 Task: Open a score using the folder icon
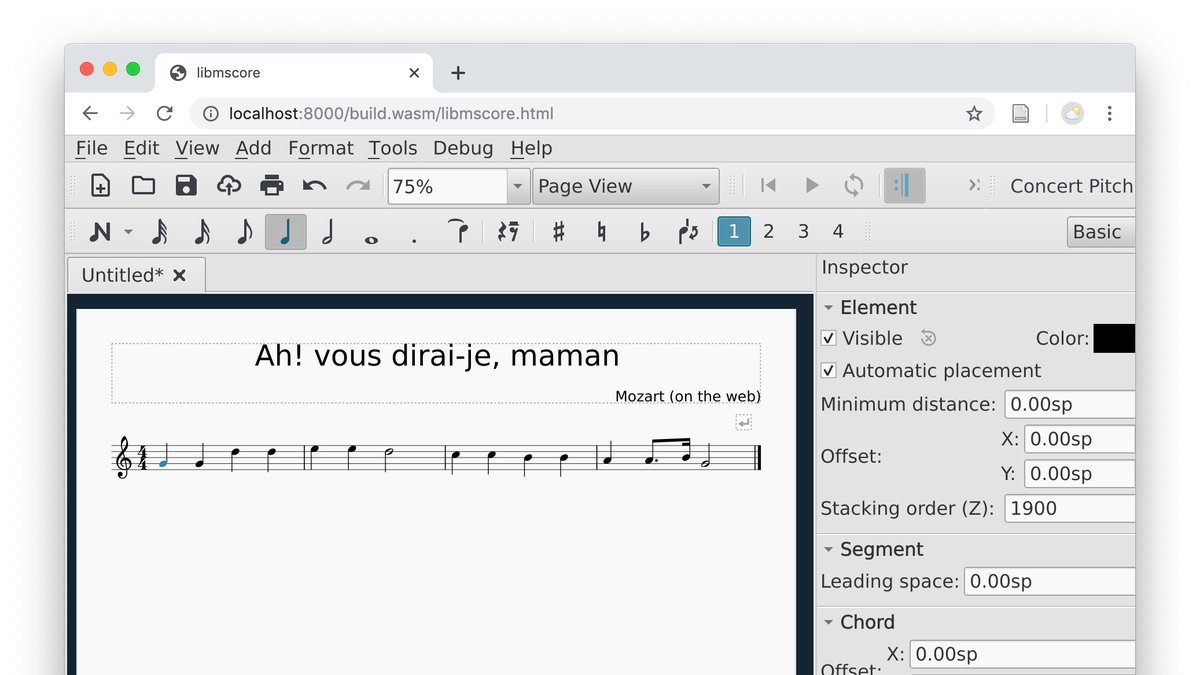click(x=143, y=186)
